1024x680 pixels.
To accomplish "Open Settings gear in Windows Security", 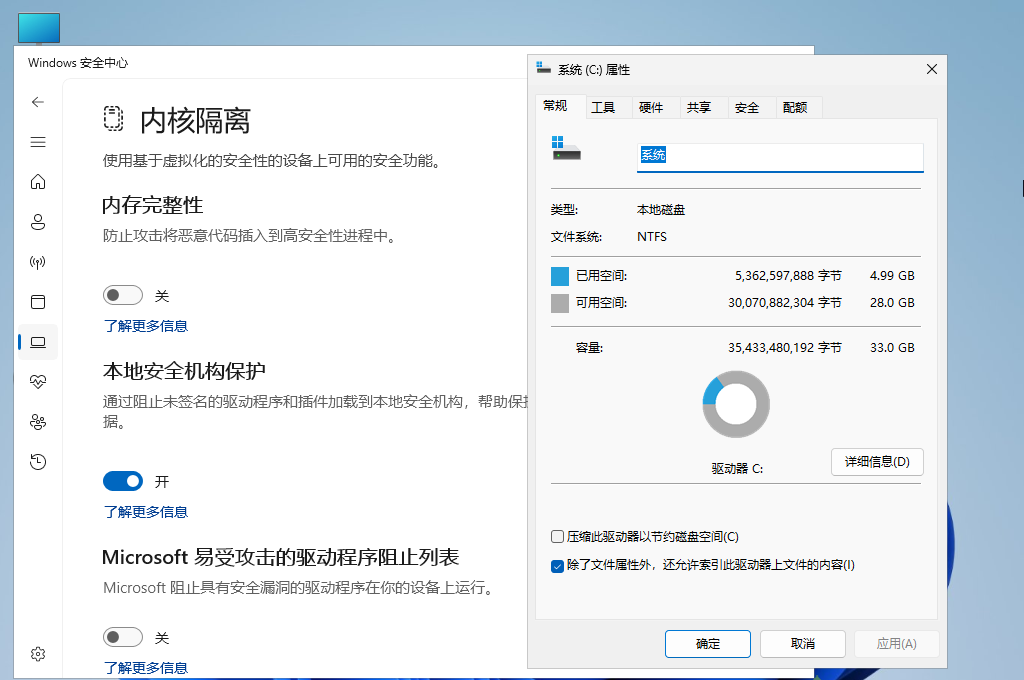I will pos(38,654).
